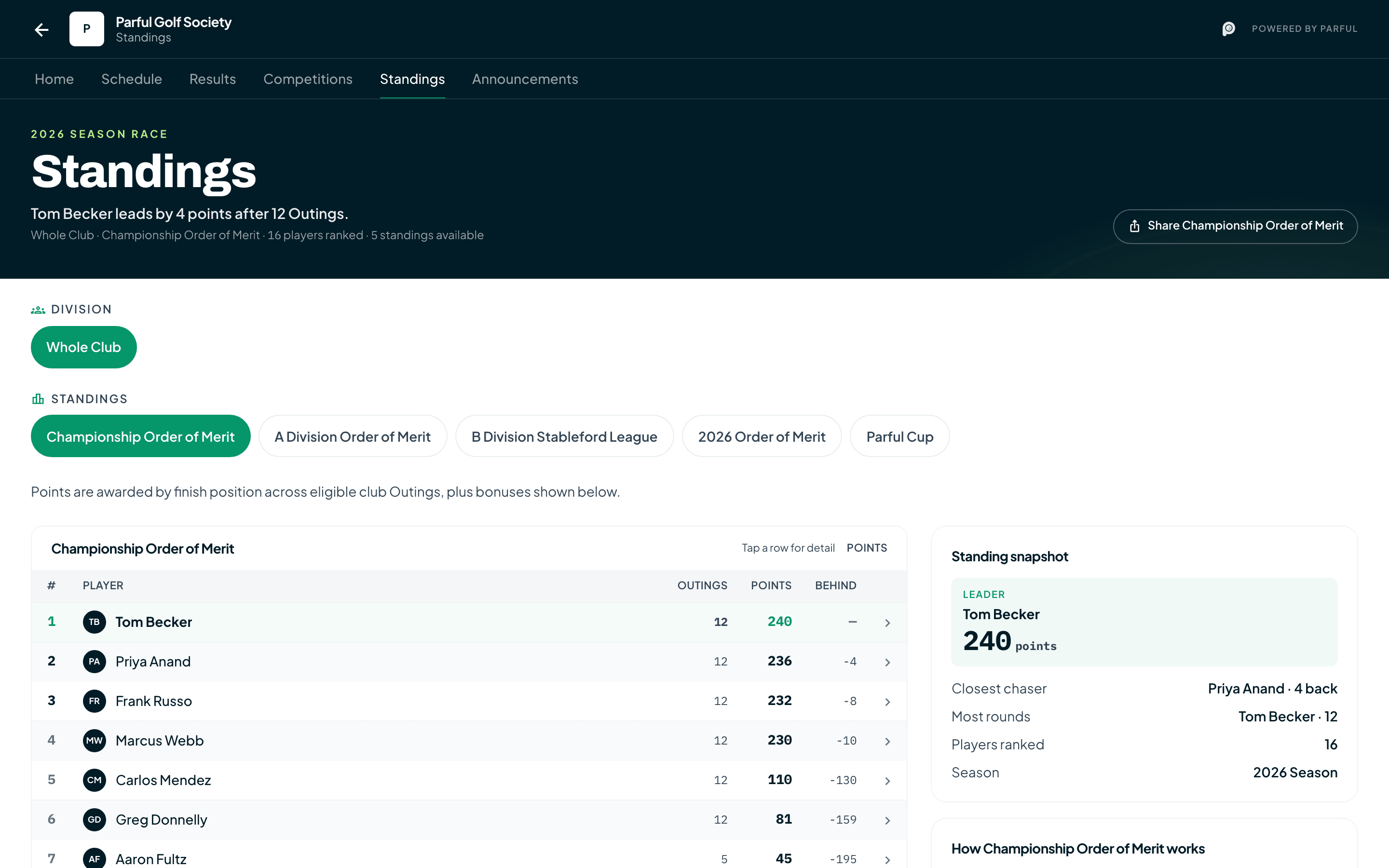Open Tom Becker's player name
The image size is (1389, 868).
pos(154,622)
